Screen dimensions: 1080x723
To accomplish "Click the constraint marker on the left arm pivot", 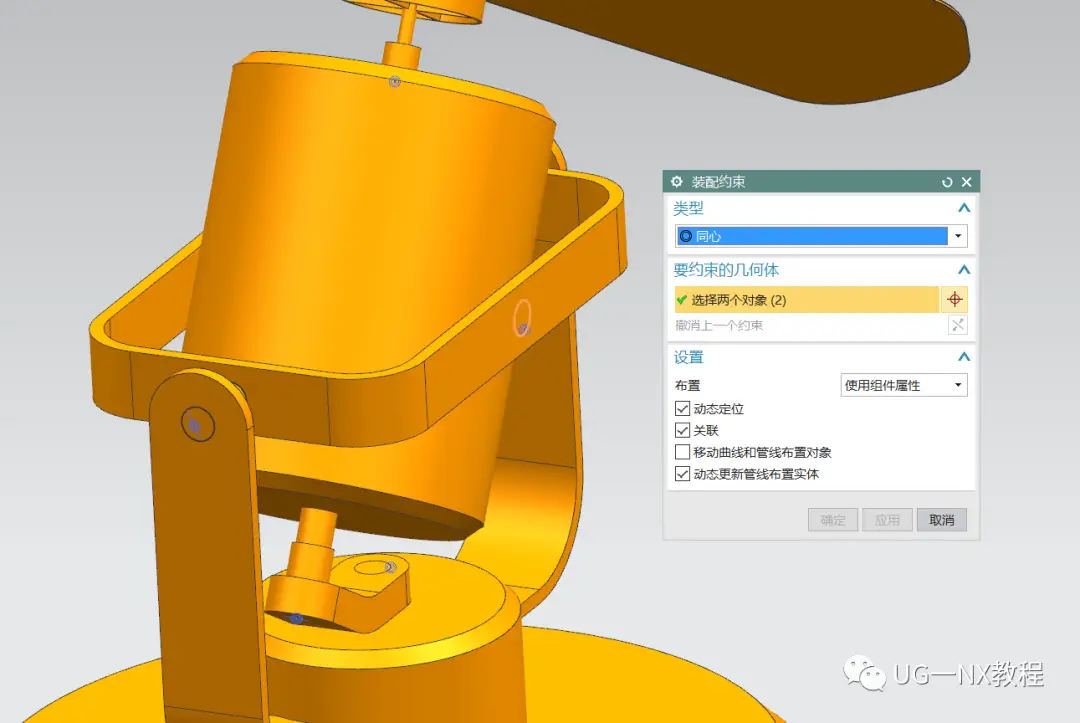I will pyautogui.click(x=195, y=426).
